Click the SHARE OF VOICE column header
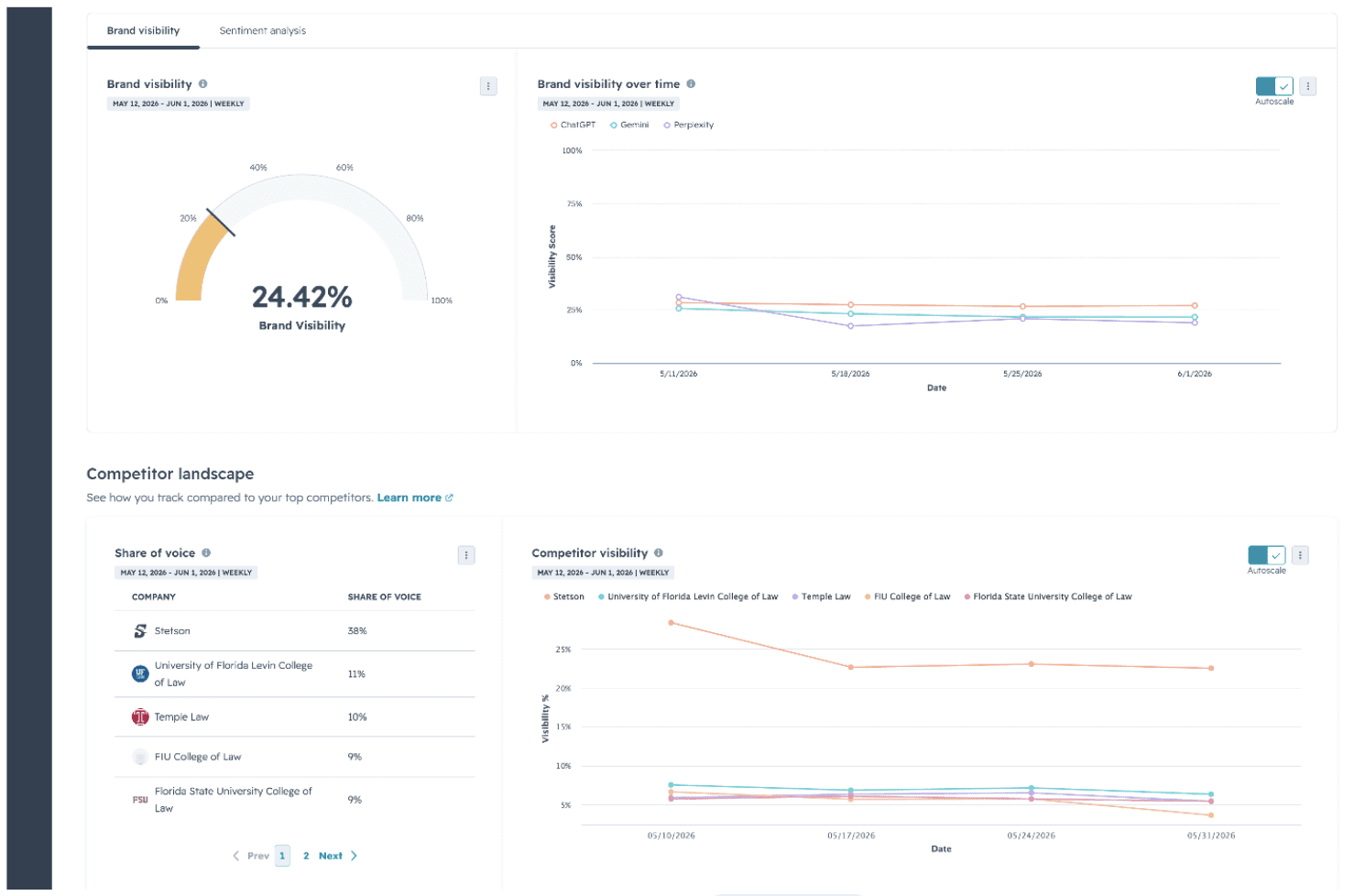The width and height of the screenshot is (1365, 896). click(384, 597)
